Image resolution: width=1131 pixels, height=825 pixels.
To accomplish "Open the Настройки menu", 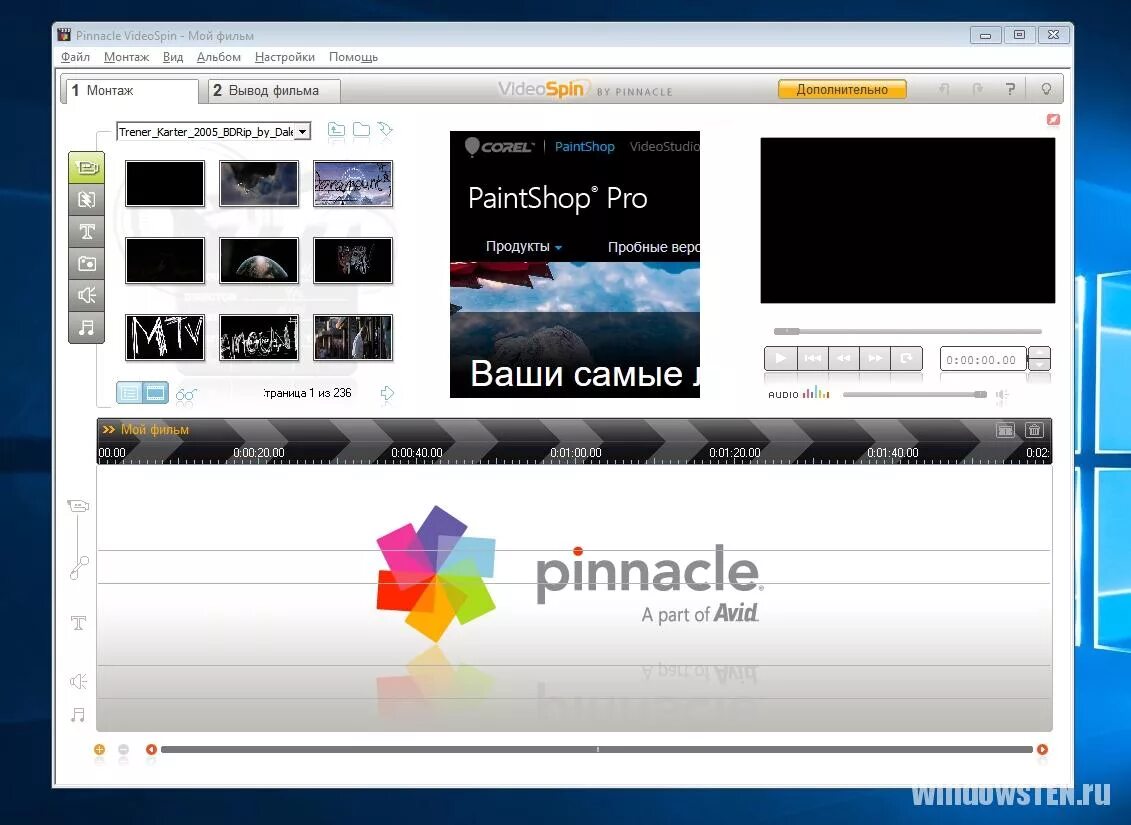I will coord(284,57).
